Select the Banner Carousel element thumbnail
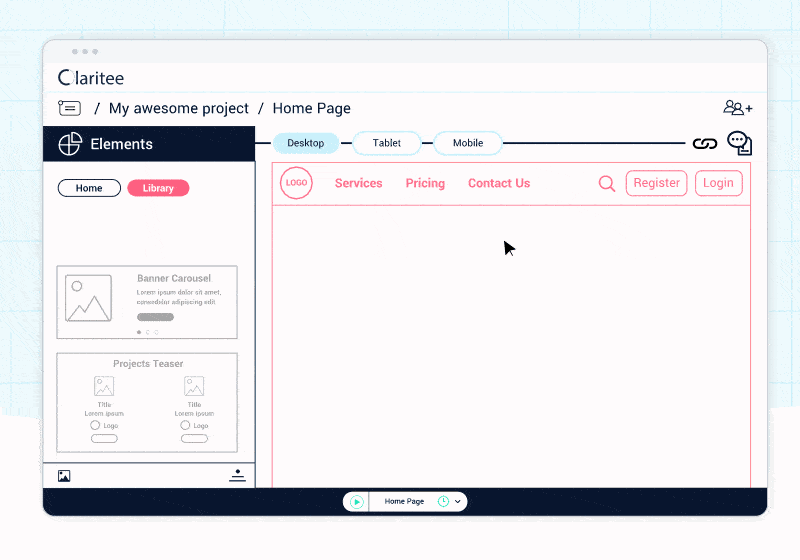This screenshot has height=560, width=800. [x=147, y=302]
